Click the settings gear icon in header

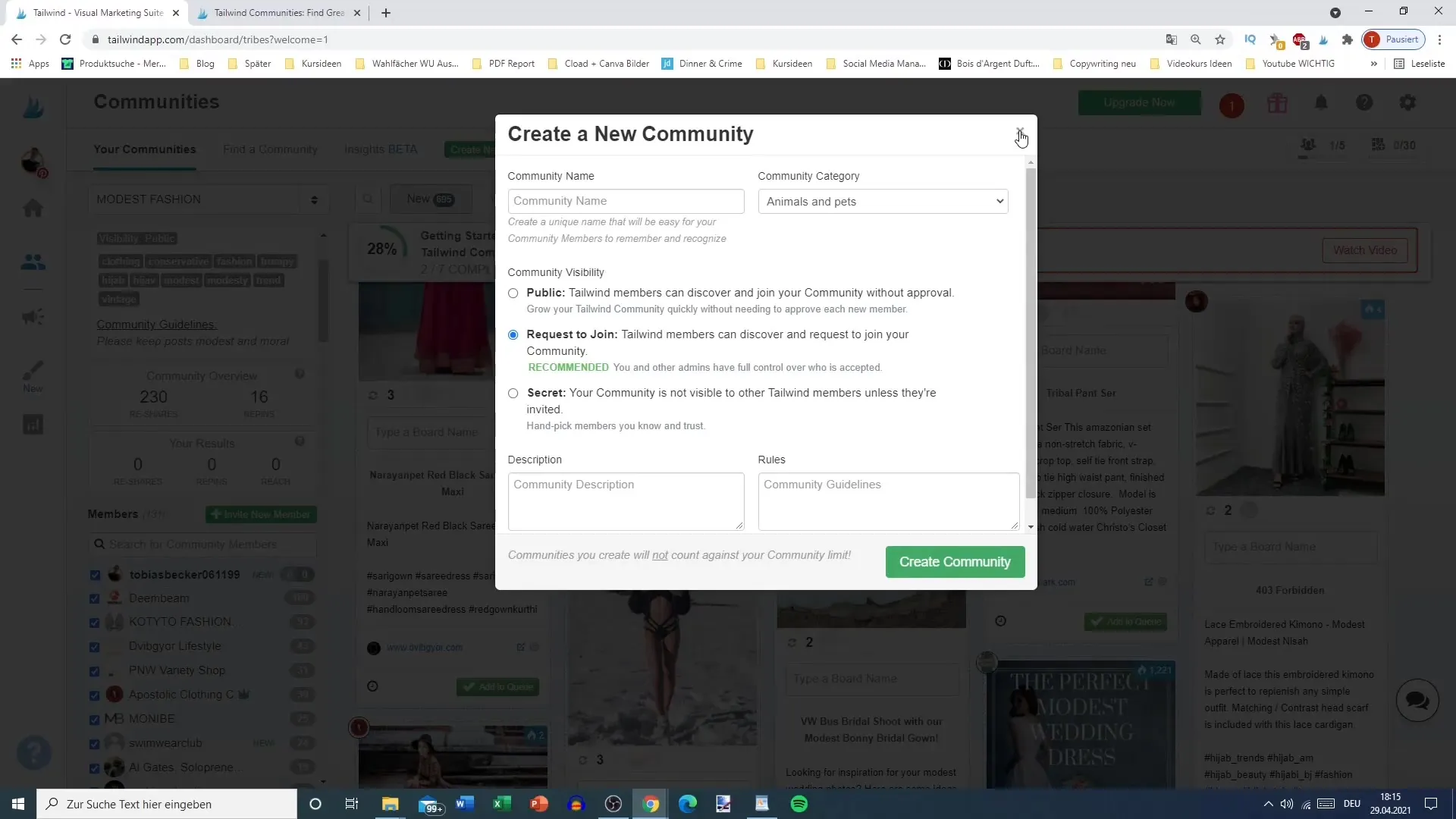[1408, 103]
